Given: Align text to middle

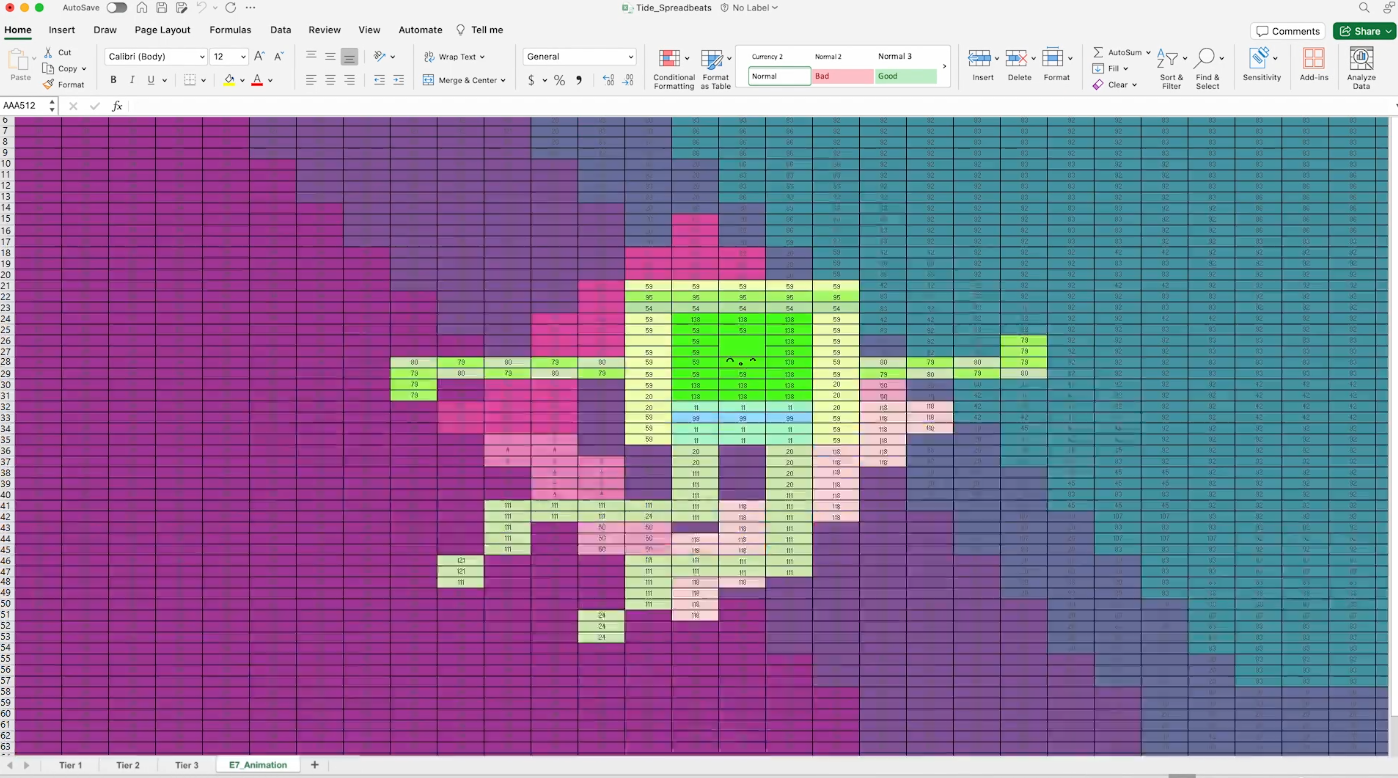Looking at the screenshot, I should pos(330,57).
